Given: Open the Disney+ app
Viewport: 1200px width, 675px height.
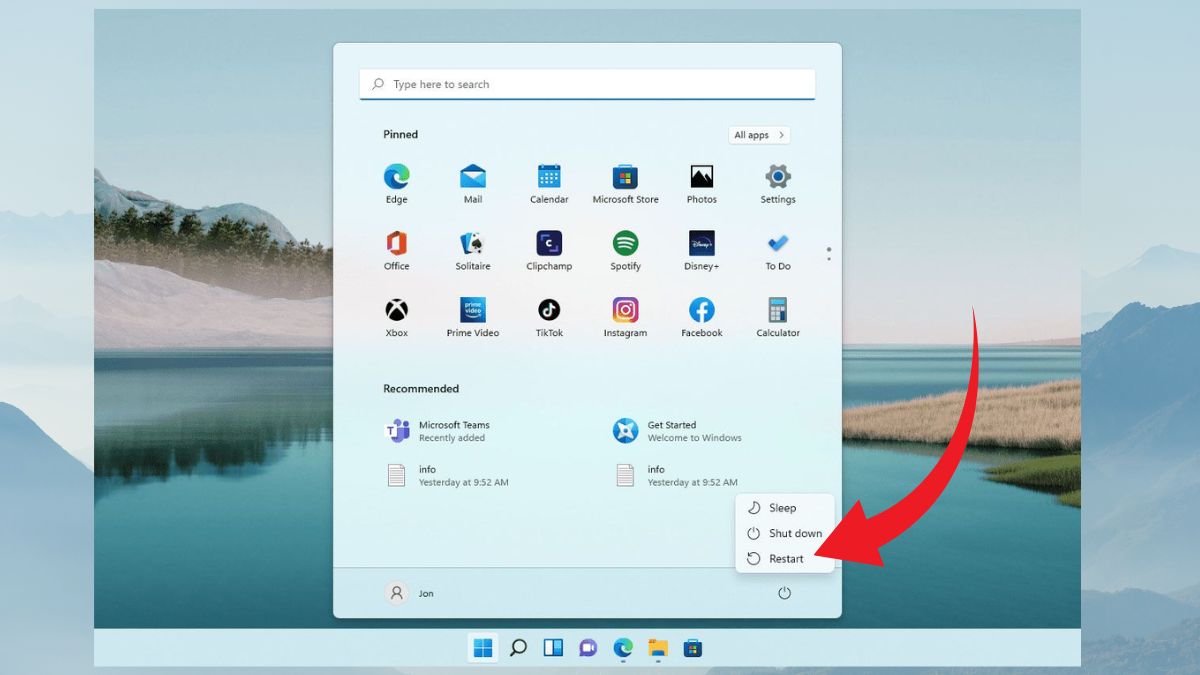Looking at the screenshot, I should [701, 251].
